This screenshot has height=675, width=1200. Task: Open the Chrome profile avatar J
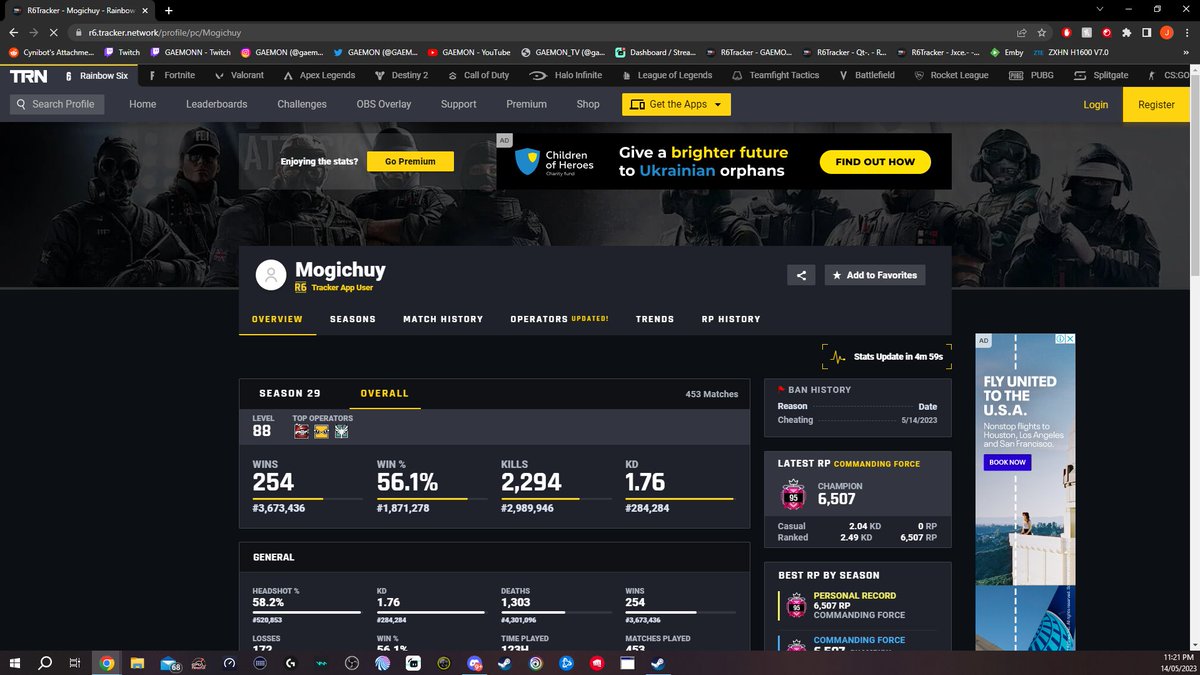[x=1168, y=32]
